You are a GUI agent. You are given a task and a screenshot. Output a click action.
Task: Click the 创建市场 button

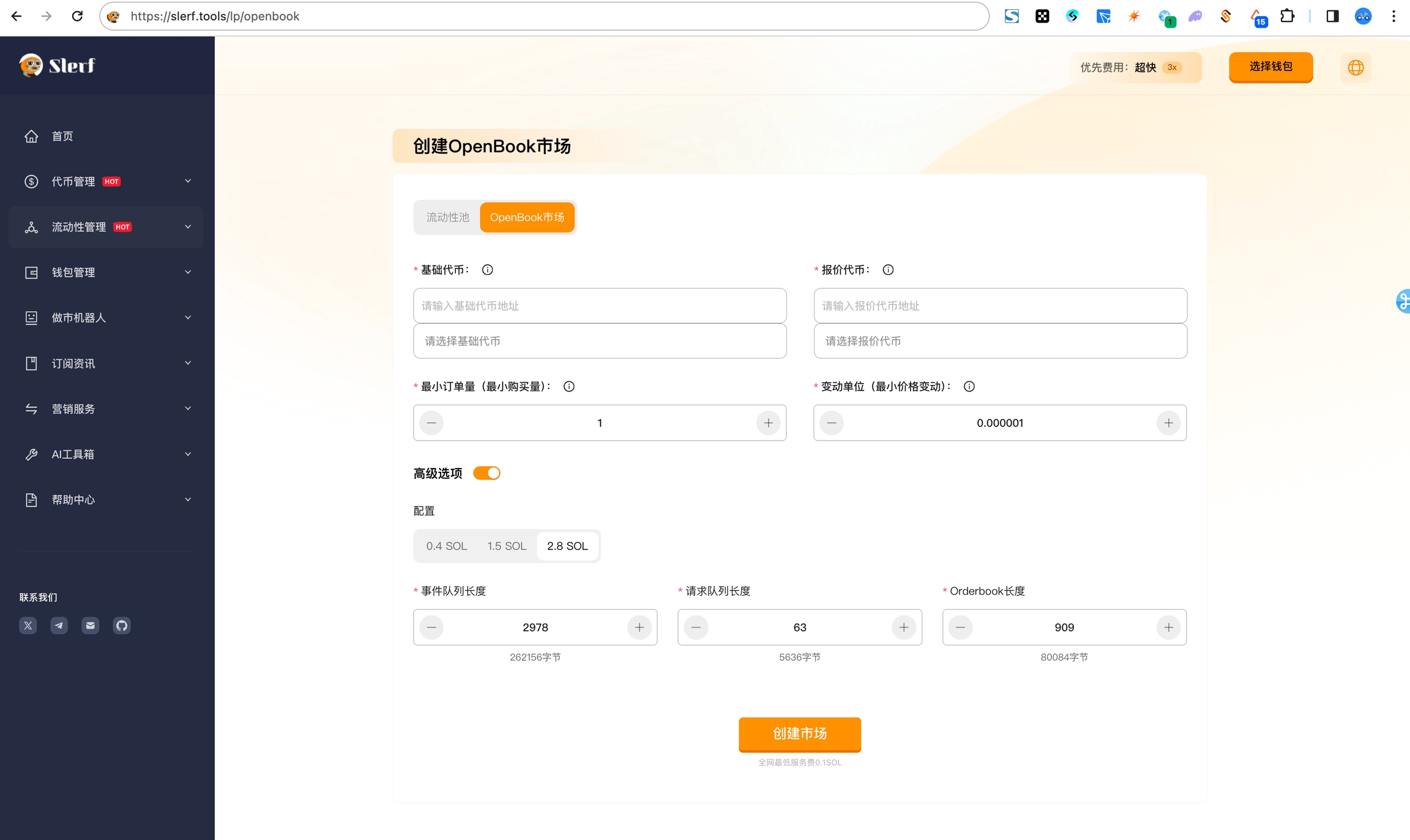(799, 734)
